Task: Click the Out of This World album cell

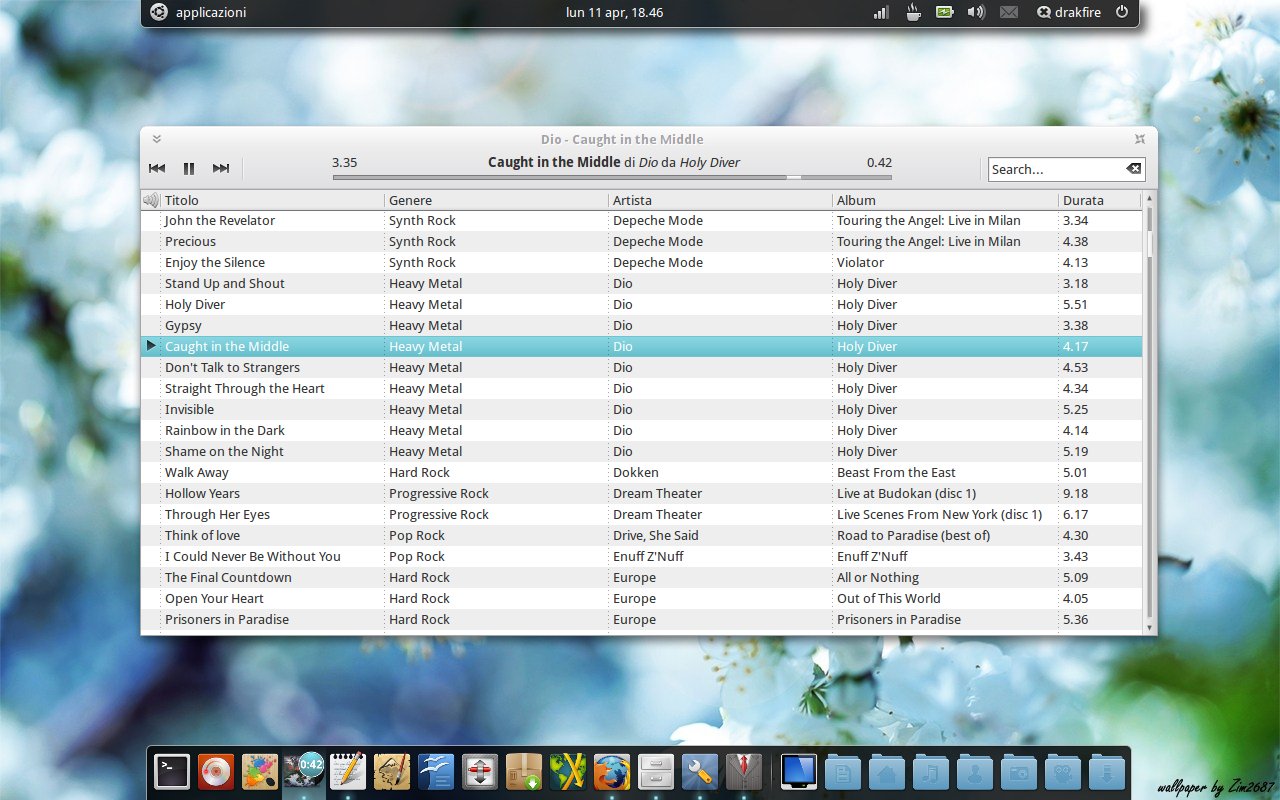Action: click(889, 598)
